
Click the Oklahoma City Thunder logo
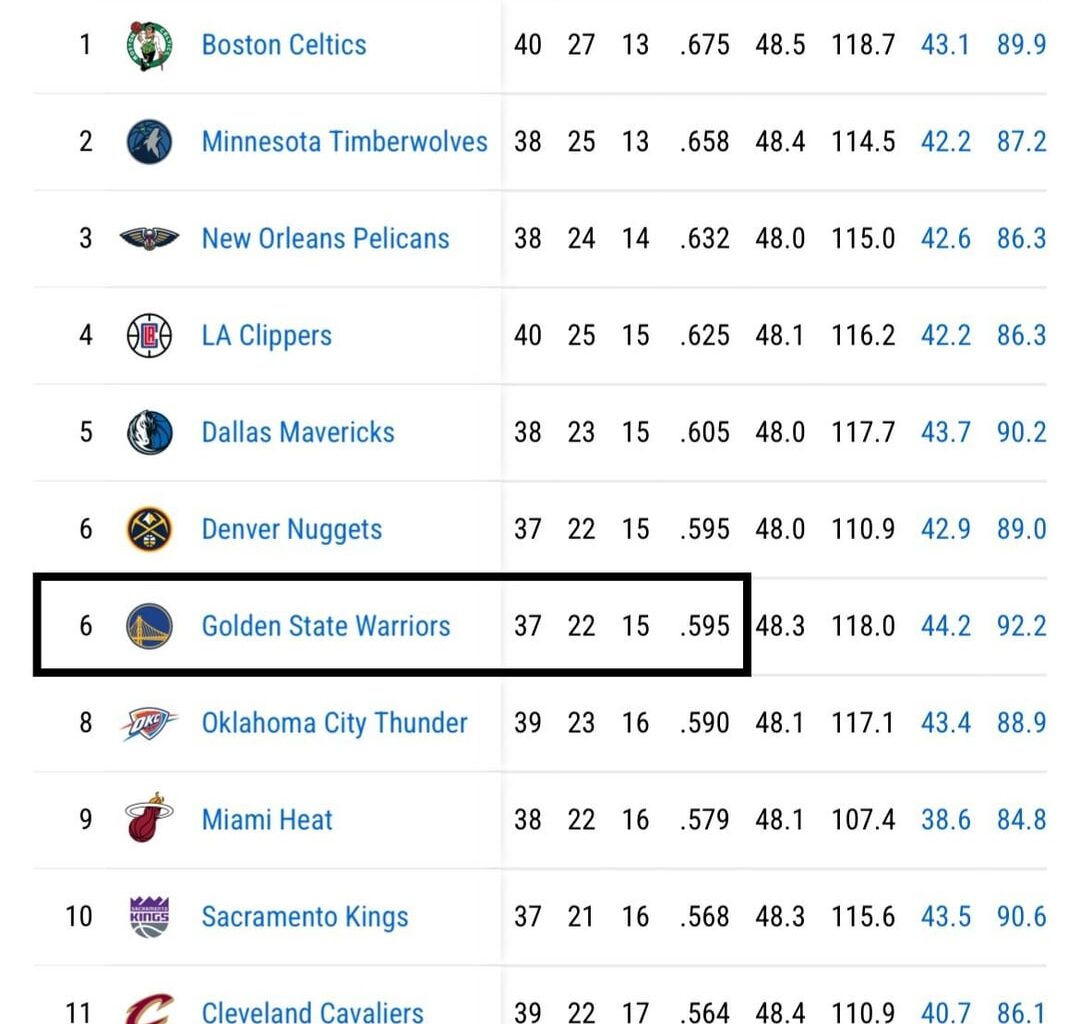[x=148, y=722]
